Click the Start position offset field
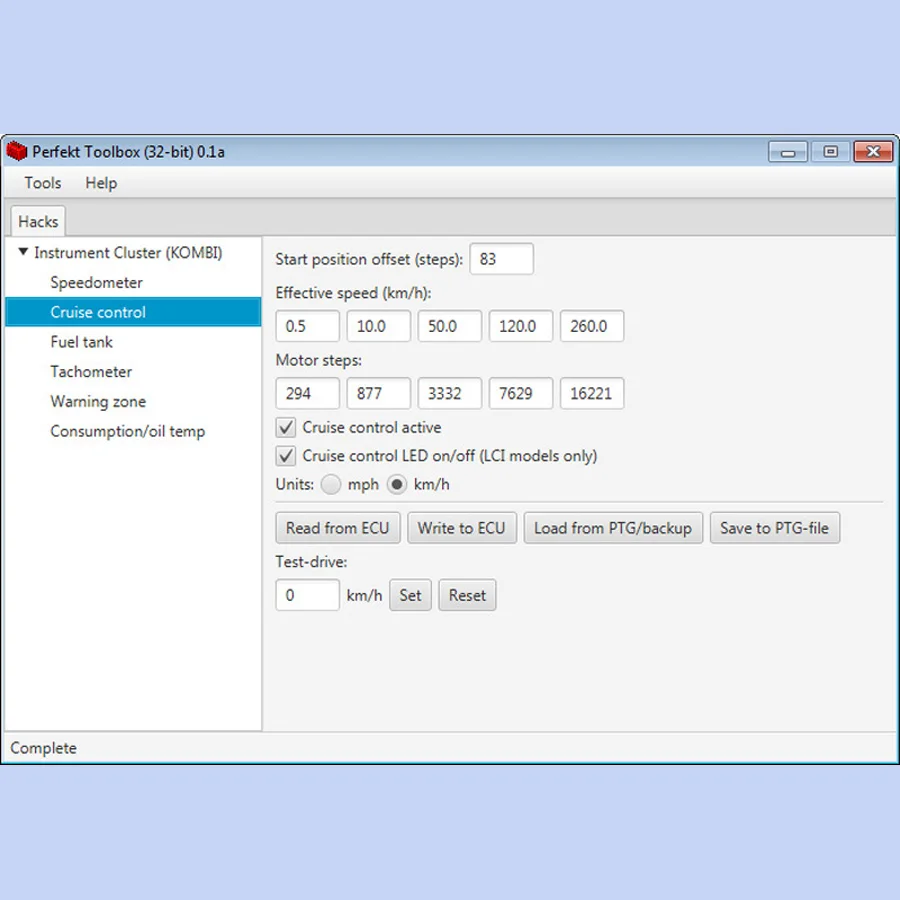This screenshot has width=900, height=900. (x=502, y=259)
